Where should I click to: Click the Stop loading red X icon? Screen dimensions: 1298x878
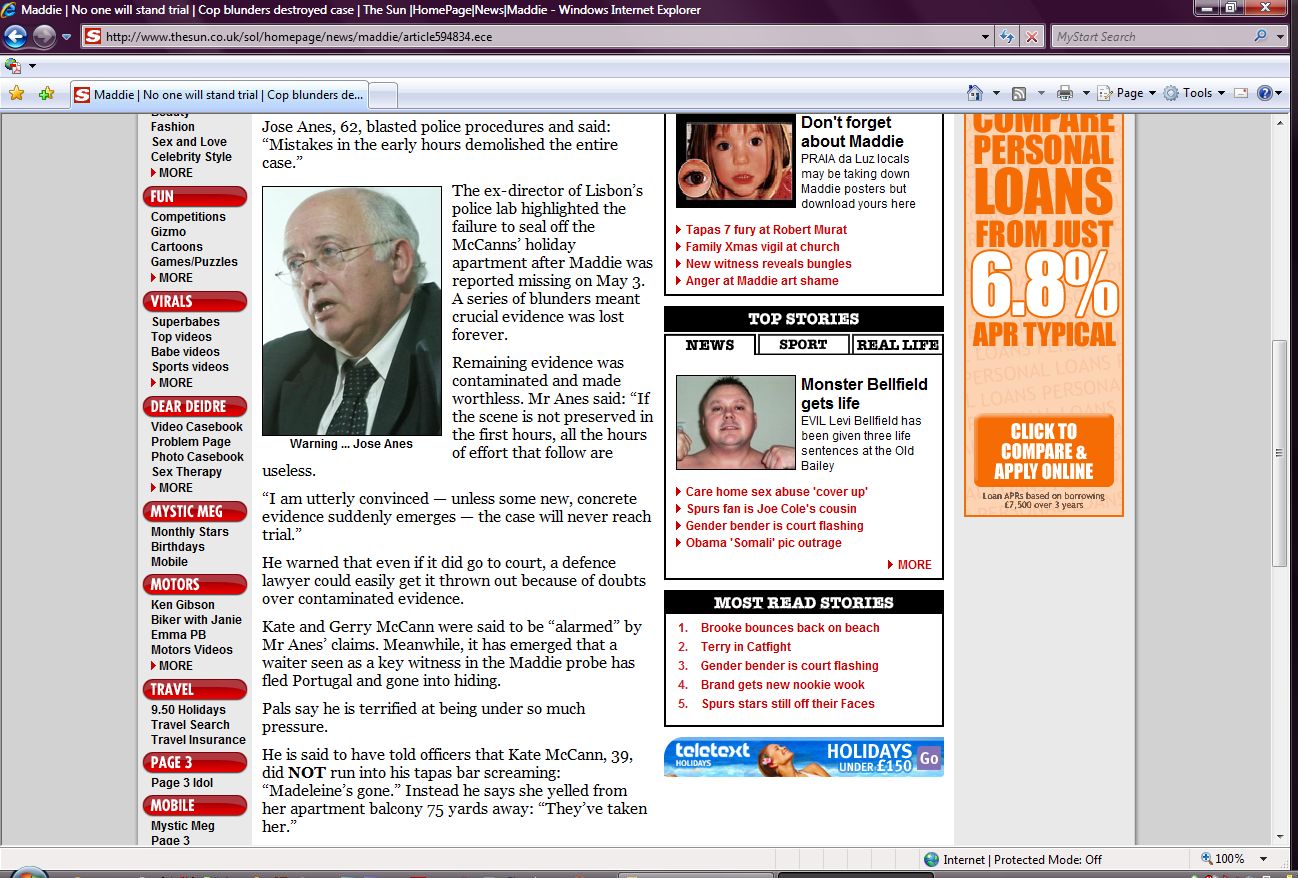(x=1031, y=37)
